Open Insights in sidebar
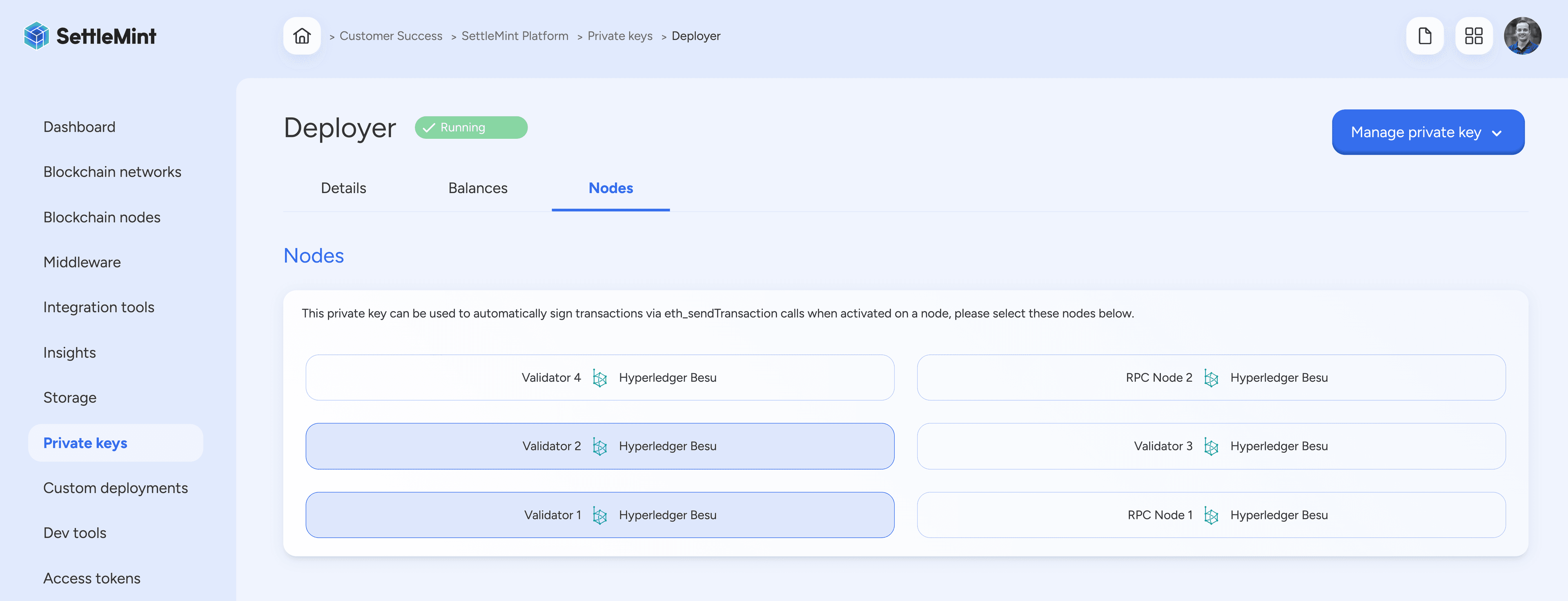Screen dimensions: 1568x601 tap(69, 353)
